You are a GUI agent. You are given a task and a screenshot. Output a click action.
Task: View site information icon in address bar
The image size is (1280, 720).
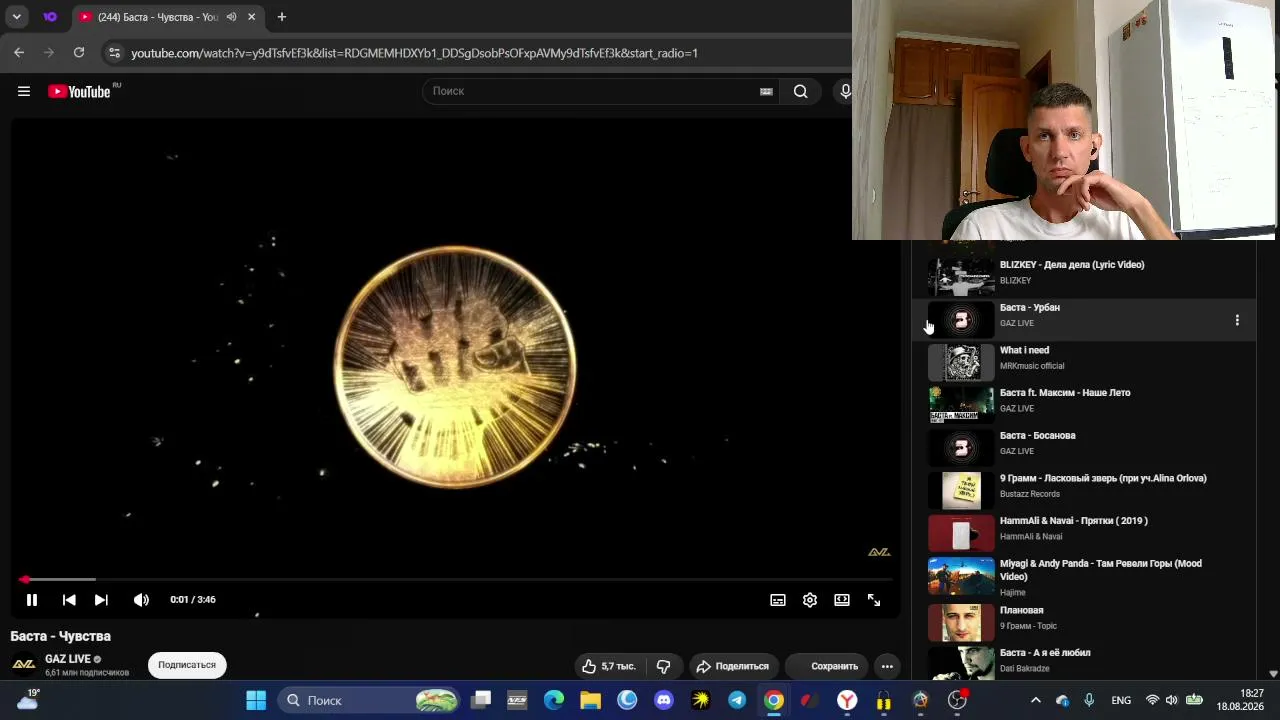click(114, 53)
